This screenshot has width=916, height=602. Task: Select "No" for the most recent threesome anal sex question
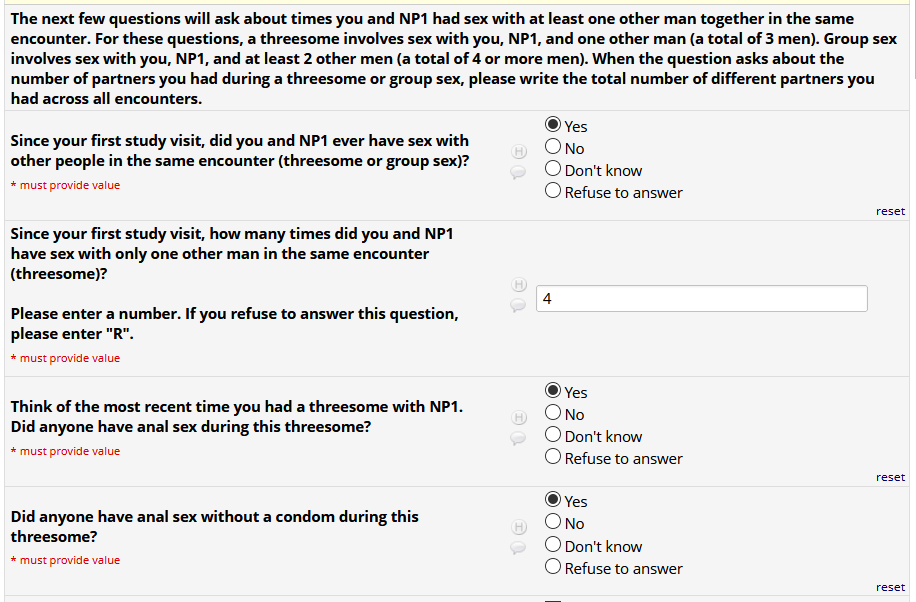pyautogui.click(x=553, y=414)
